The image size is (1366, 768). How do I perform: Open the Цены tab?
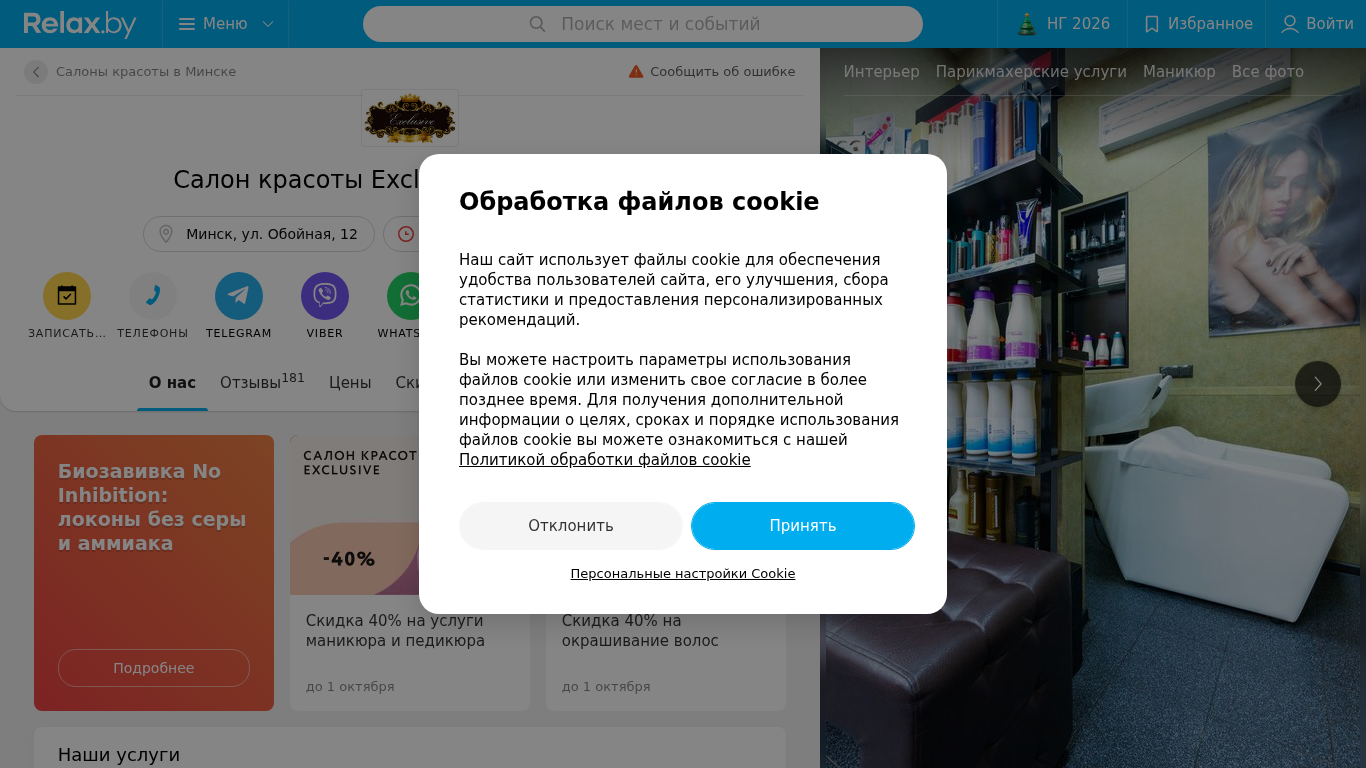pyautogui.click(x=350, y=383)
